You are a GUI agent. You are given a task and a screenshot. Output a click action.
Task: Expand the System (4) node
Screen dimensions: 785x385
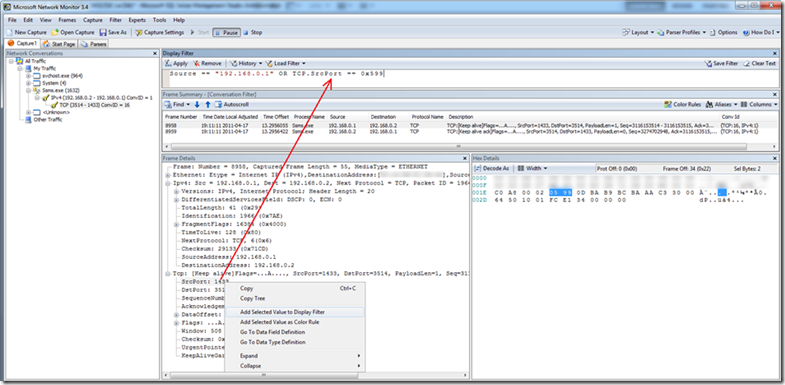[x=29, y=83]
